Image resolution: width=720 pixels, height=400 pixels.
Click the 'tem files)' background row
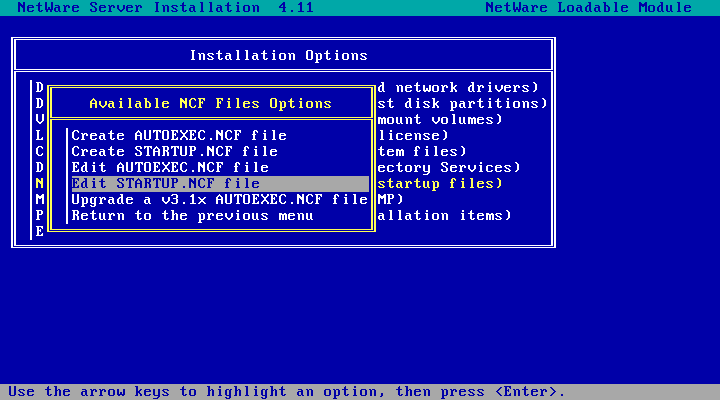[x=422, y=152]
